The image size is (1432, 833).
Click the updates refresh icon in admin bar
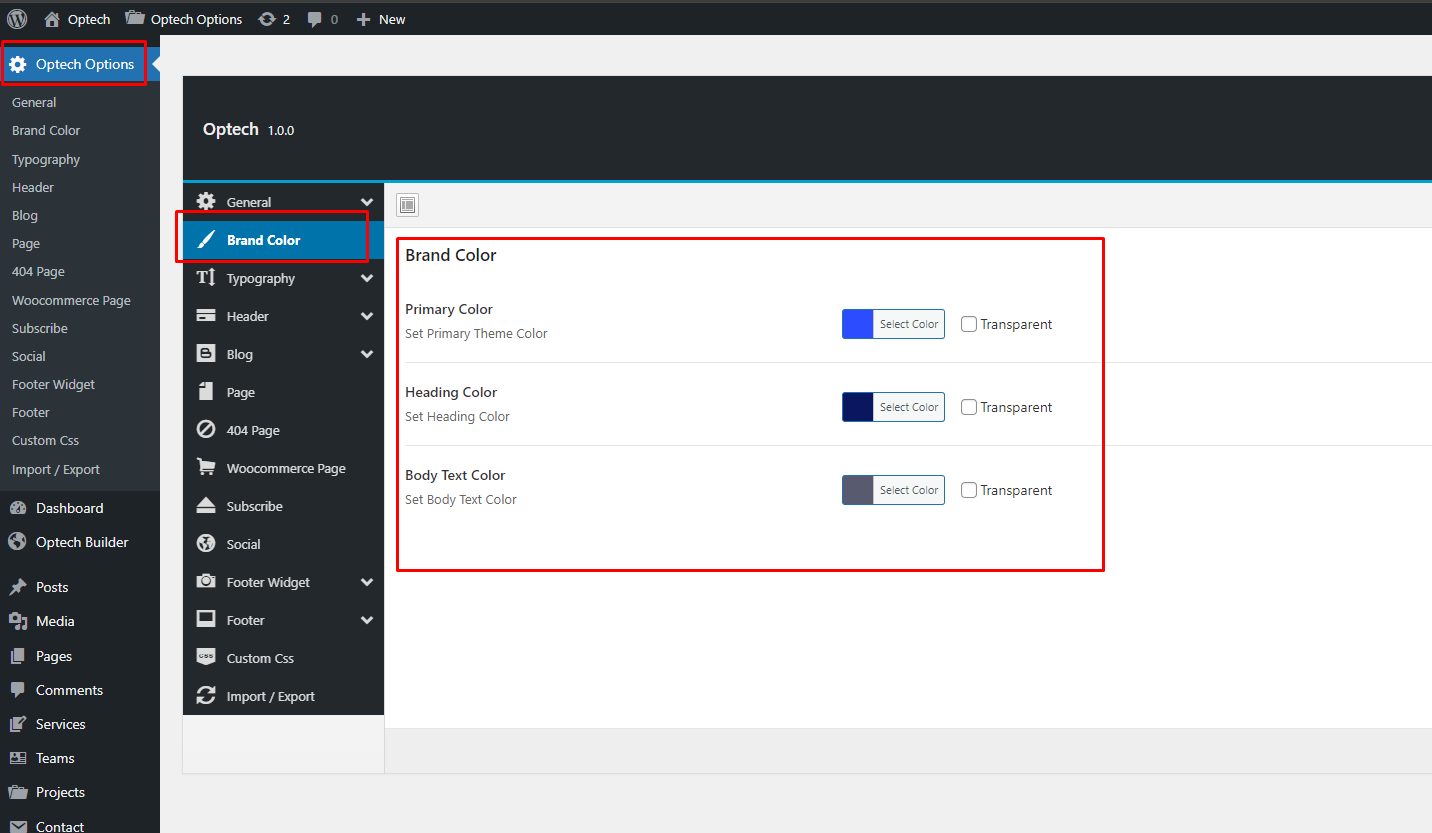[267, 19]
